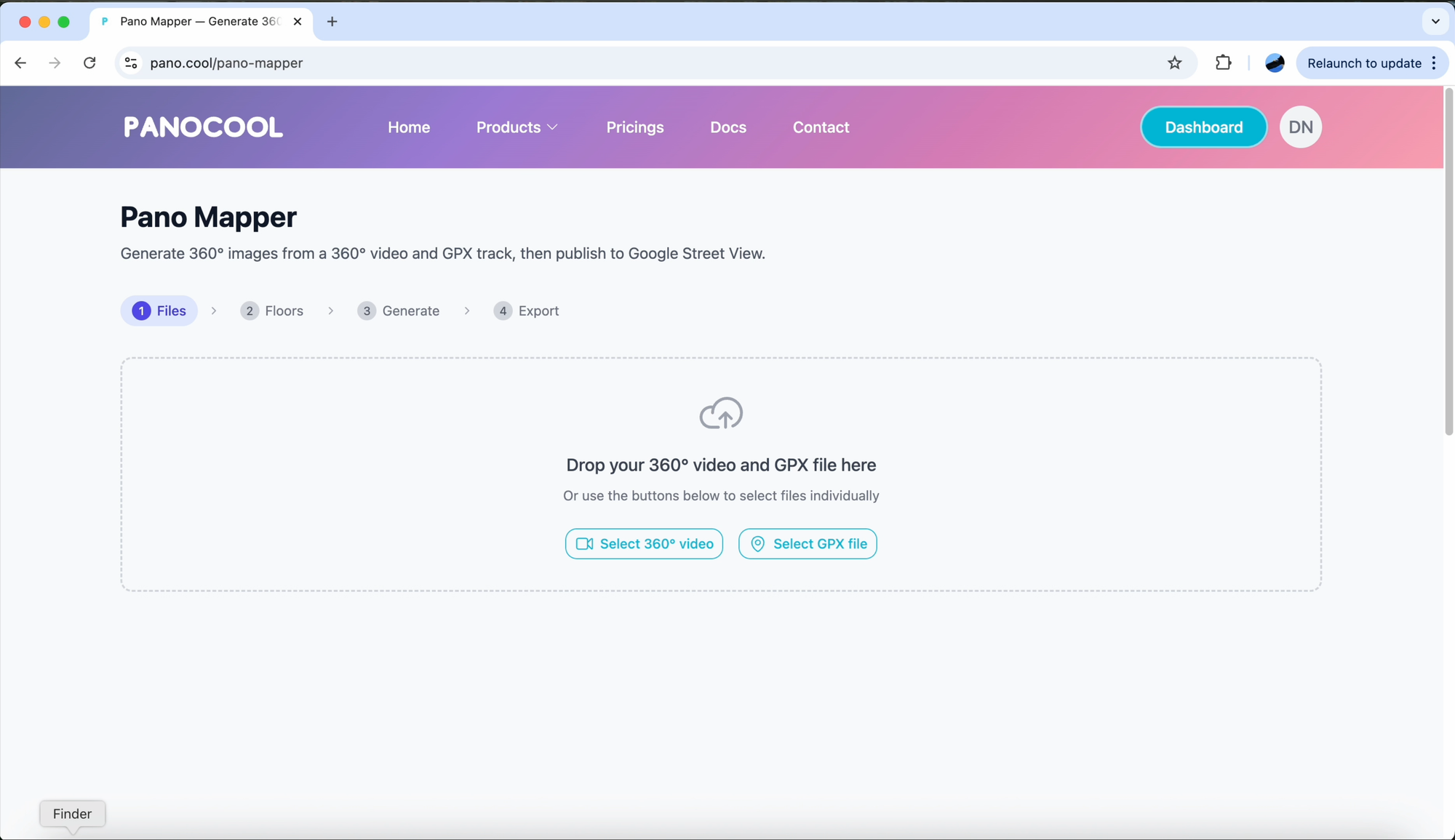The image size is (1455, 840).
Task: Click the cloud upload icon
Action: 720,413
